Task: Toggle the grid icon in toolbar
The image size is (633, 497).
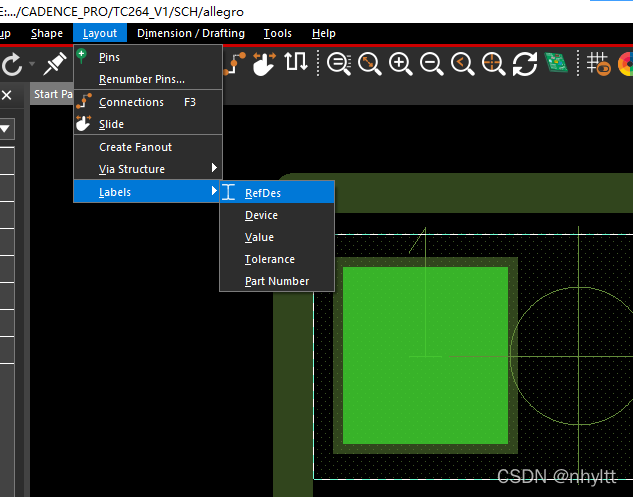Action: (598, 64)
